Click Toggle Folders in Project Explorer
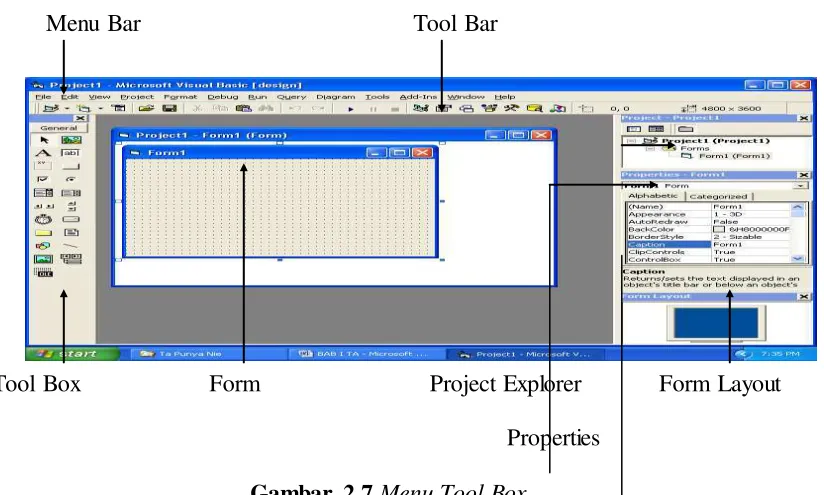 pos(685,129)
